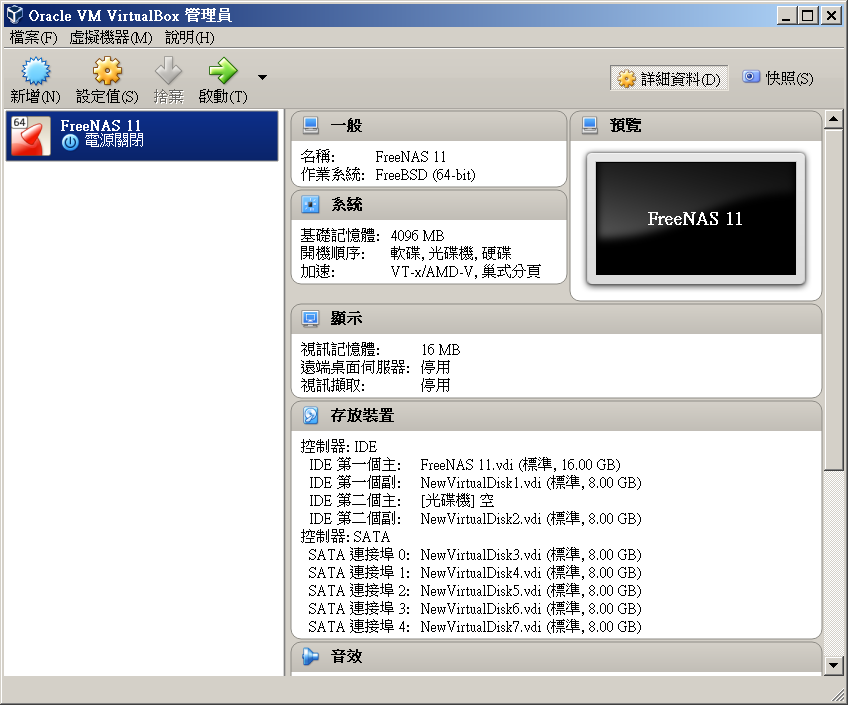The width and height of the screenshot is (848, 705).
Task: Click the NewVirtualDisk7.vdi SATA entry
Action: coord(531,627)
